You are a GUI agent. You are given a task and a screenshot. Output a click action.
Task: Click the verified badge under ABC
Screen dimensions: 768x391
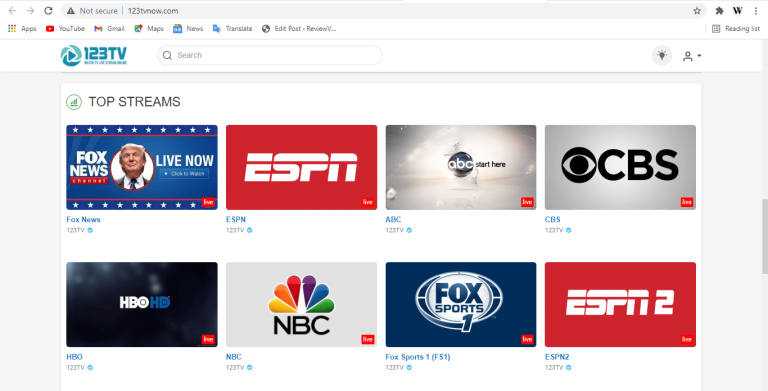coord(409,230)
